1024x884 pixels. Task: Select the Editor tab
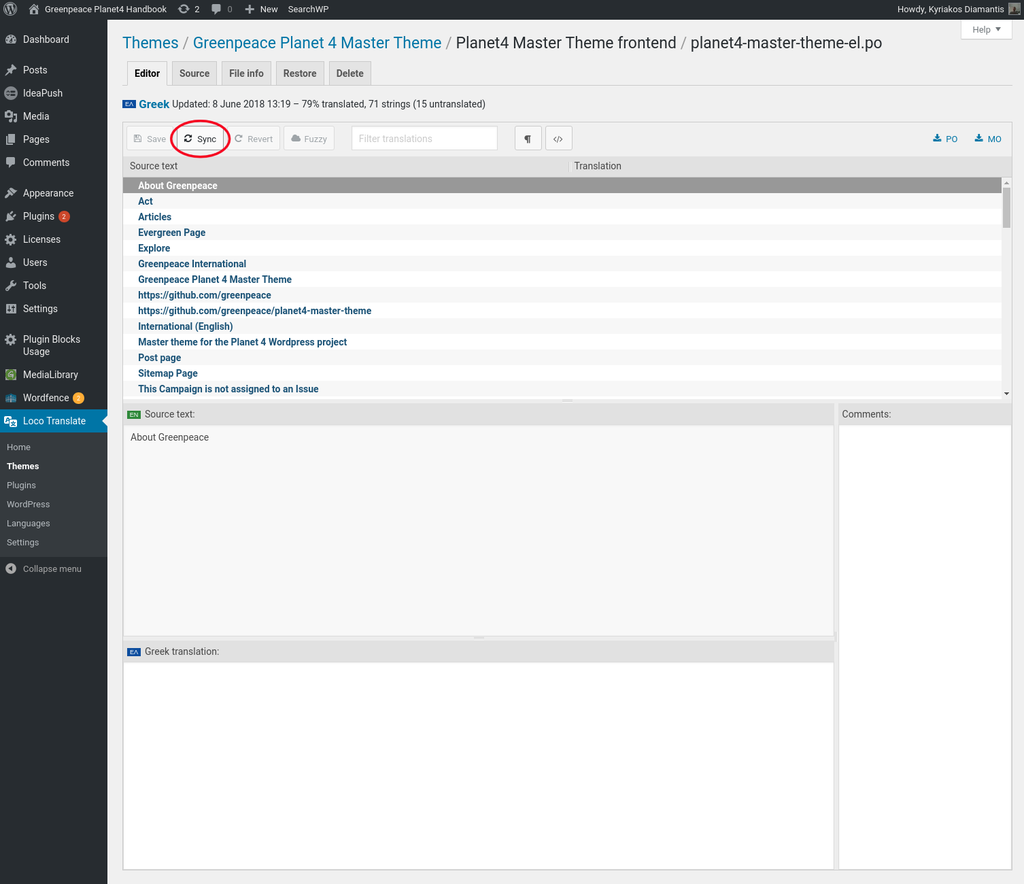point(147,73)
